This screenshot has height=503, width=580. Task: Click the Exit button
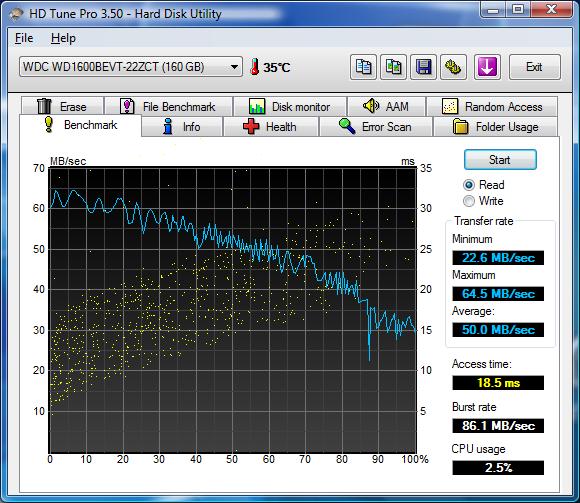pyautogui.click(x=535, y=67)
